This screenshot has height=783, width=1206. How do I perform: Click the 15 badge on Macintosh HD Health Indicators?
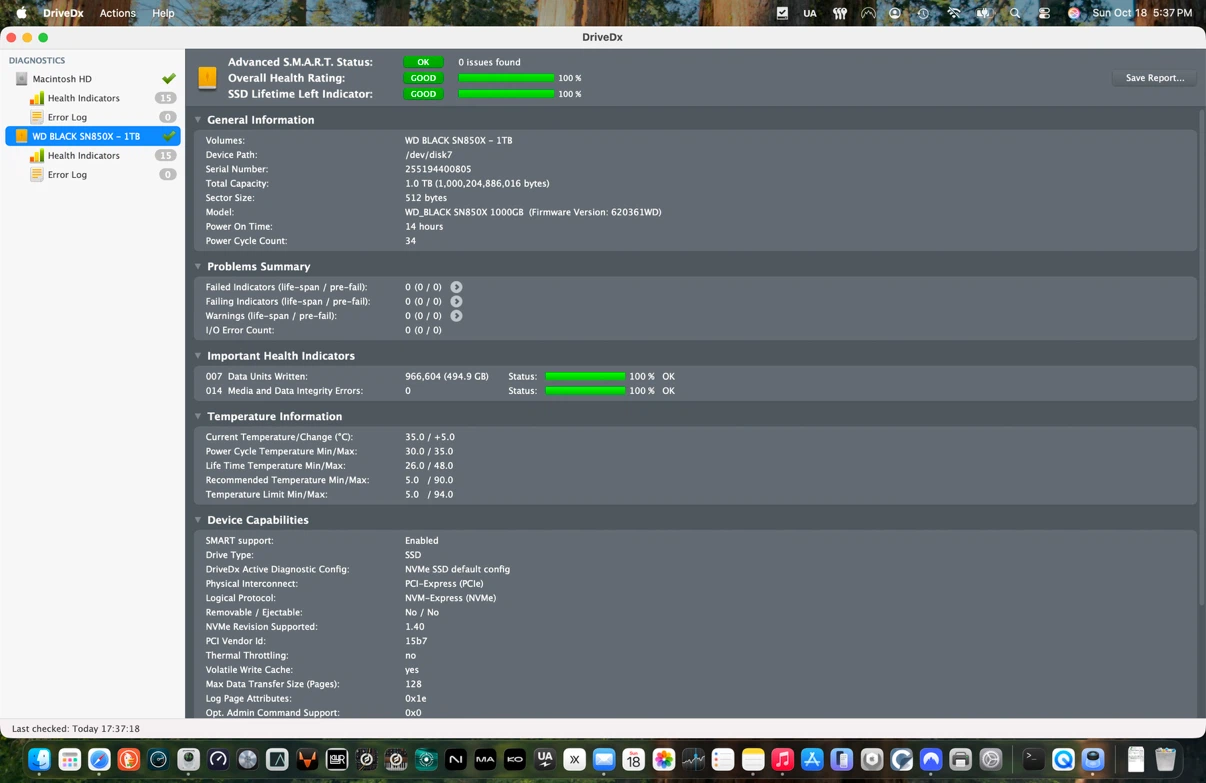point(165,98)
